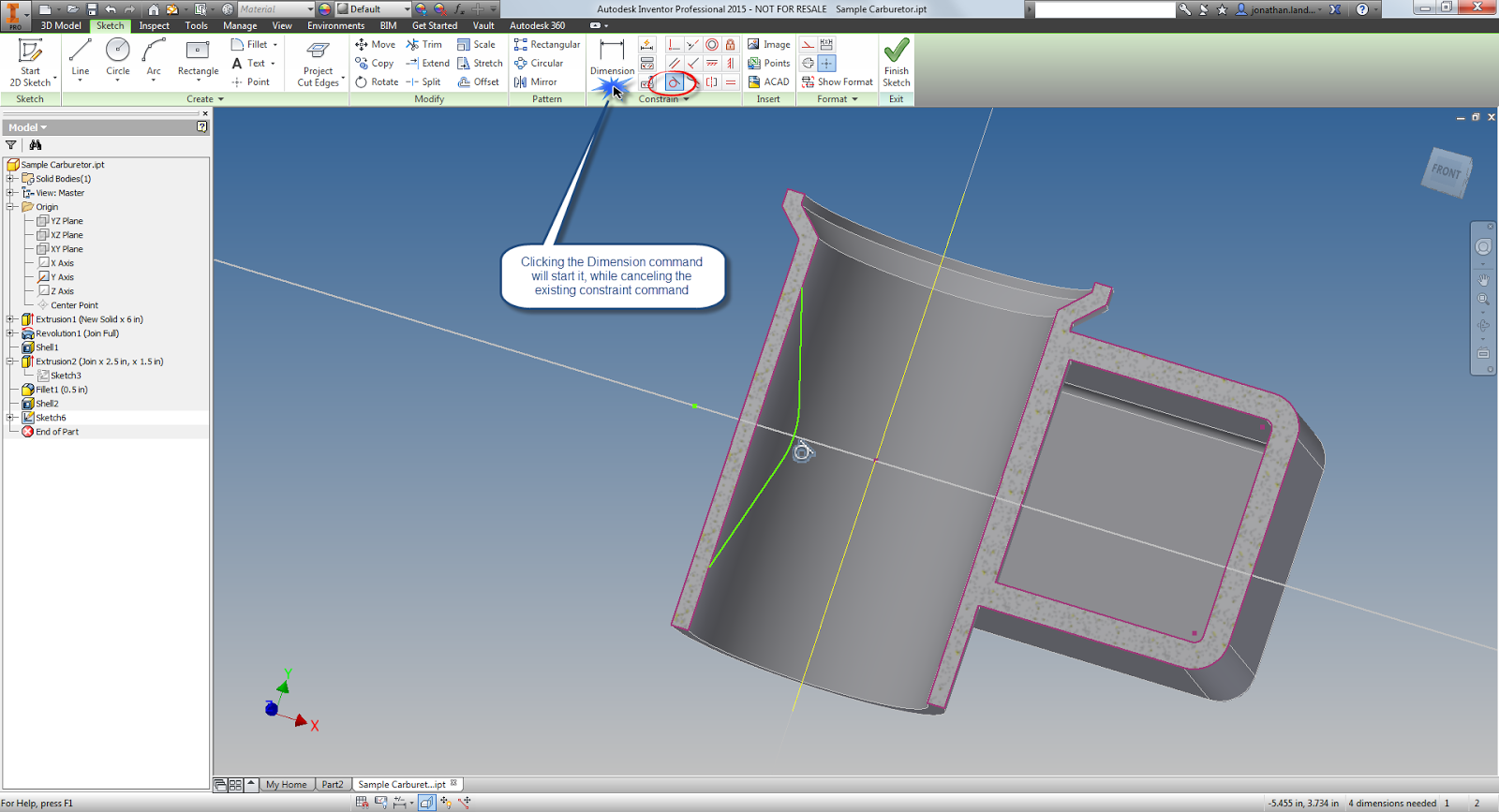Expand Solid Bodies(1) node
Viewport: 1499px width, 812px height.
[x=11, y=179]
